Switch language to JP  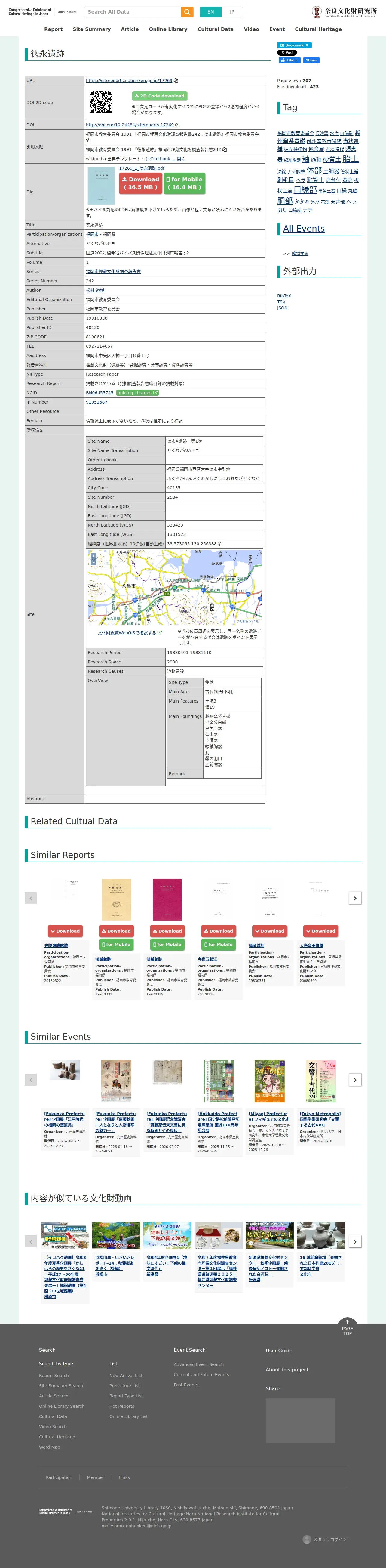tap(232, 11)
